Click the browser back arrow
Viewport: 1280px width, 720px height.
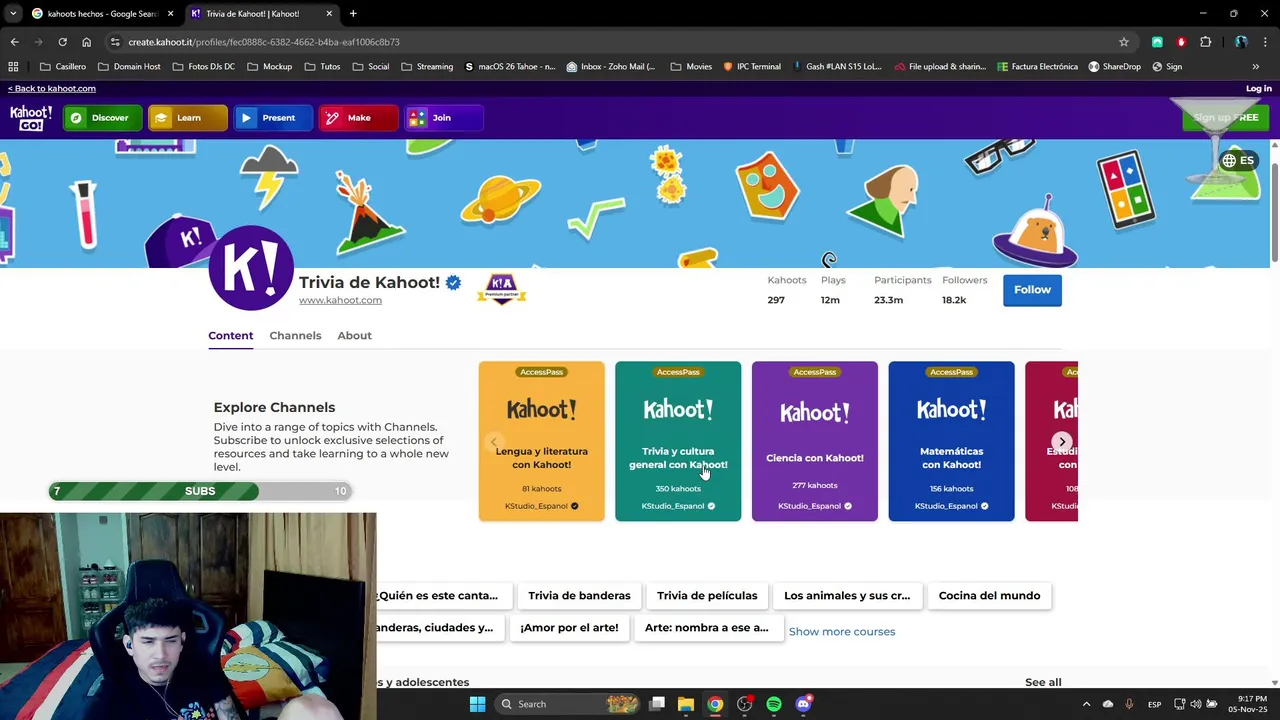pos(14,42)
